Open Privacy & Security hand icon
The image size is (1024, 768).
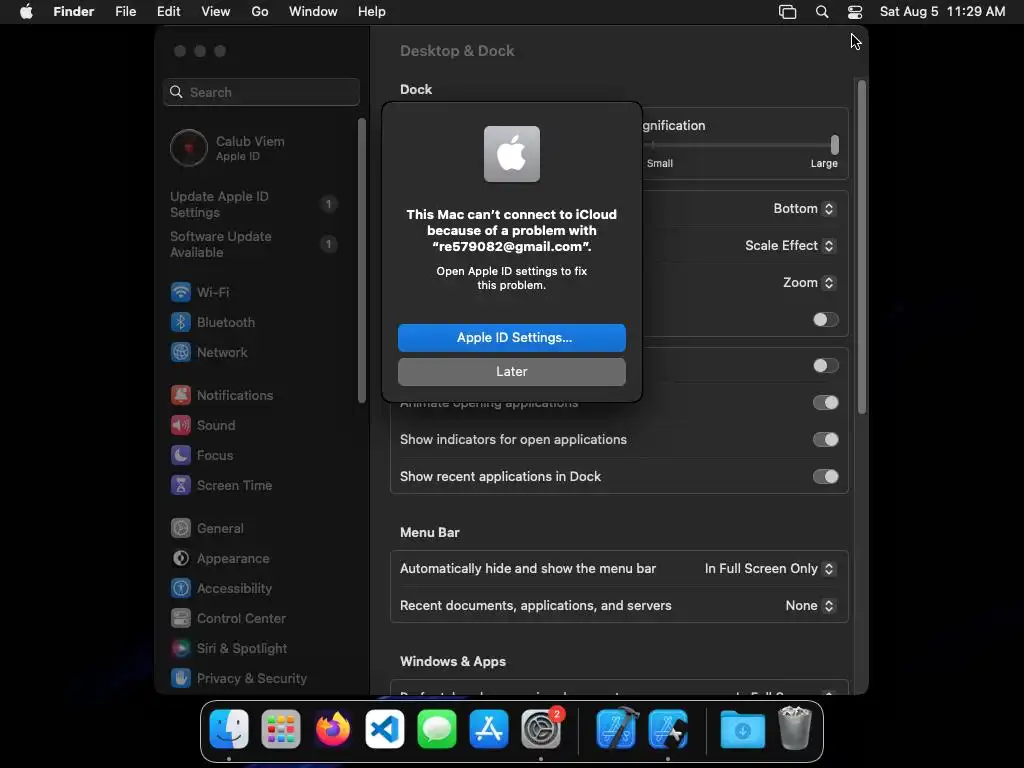[x=181, y=679]
